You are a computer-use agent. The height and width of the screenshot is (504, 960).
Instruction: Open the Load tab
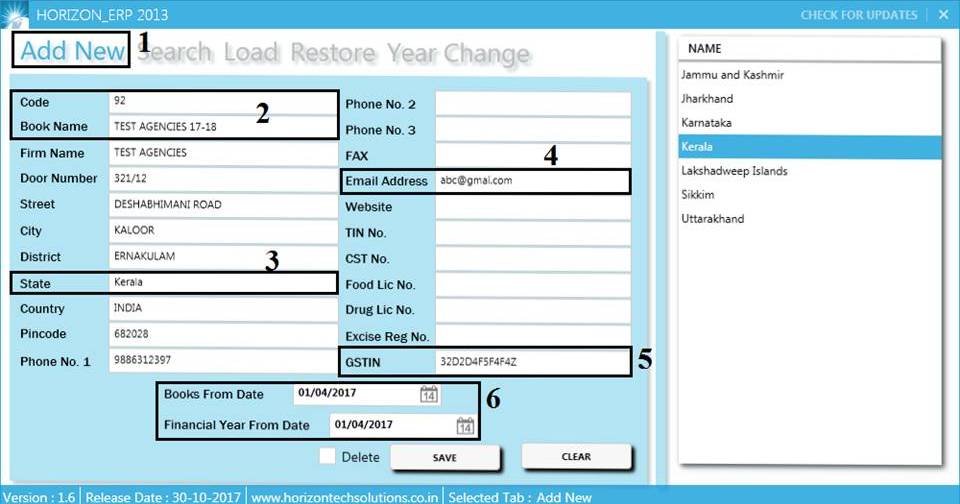pyautogui.click(x=251, y=52)
